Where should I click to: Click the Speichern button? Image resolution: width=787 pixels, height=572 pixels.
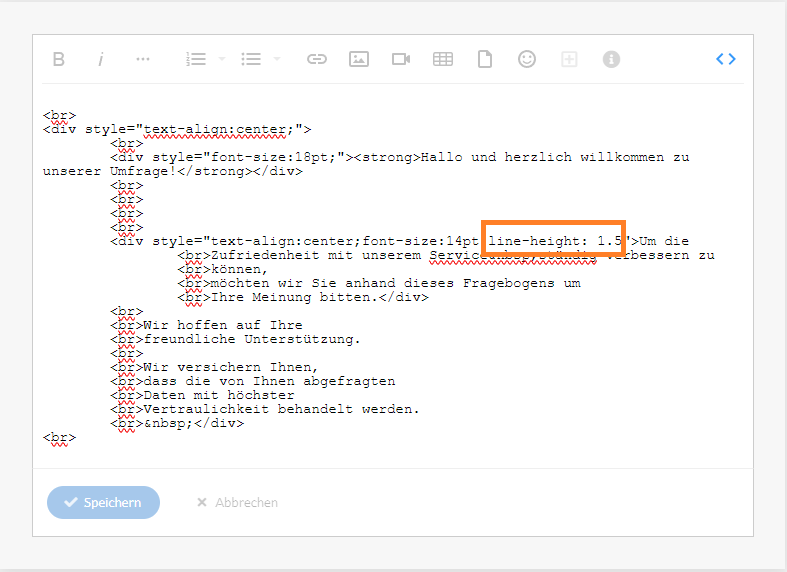(x=103, y=502)
